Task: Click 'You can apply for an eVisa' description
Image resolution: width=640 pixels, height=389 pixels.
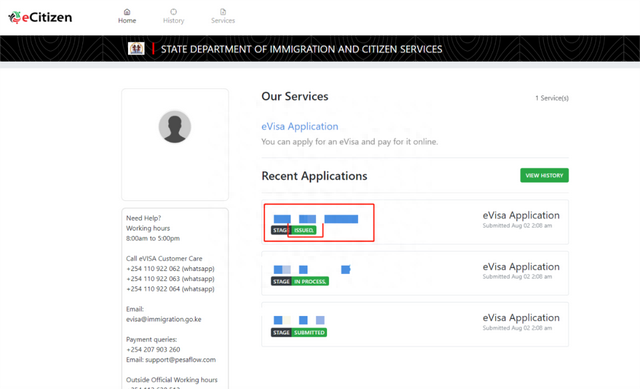Action: [349, 142]
